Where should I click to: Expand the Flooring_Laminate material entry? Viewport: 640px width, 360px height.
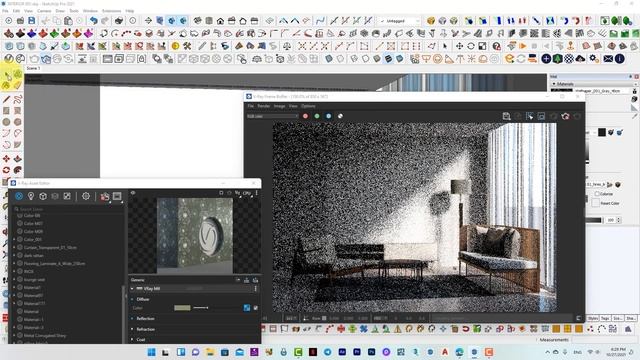(x=14, y=264)
